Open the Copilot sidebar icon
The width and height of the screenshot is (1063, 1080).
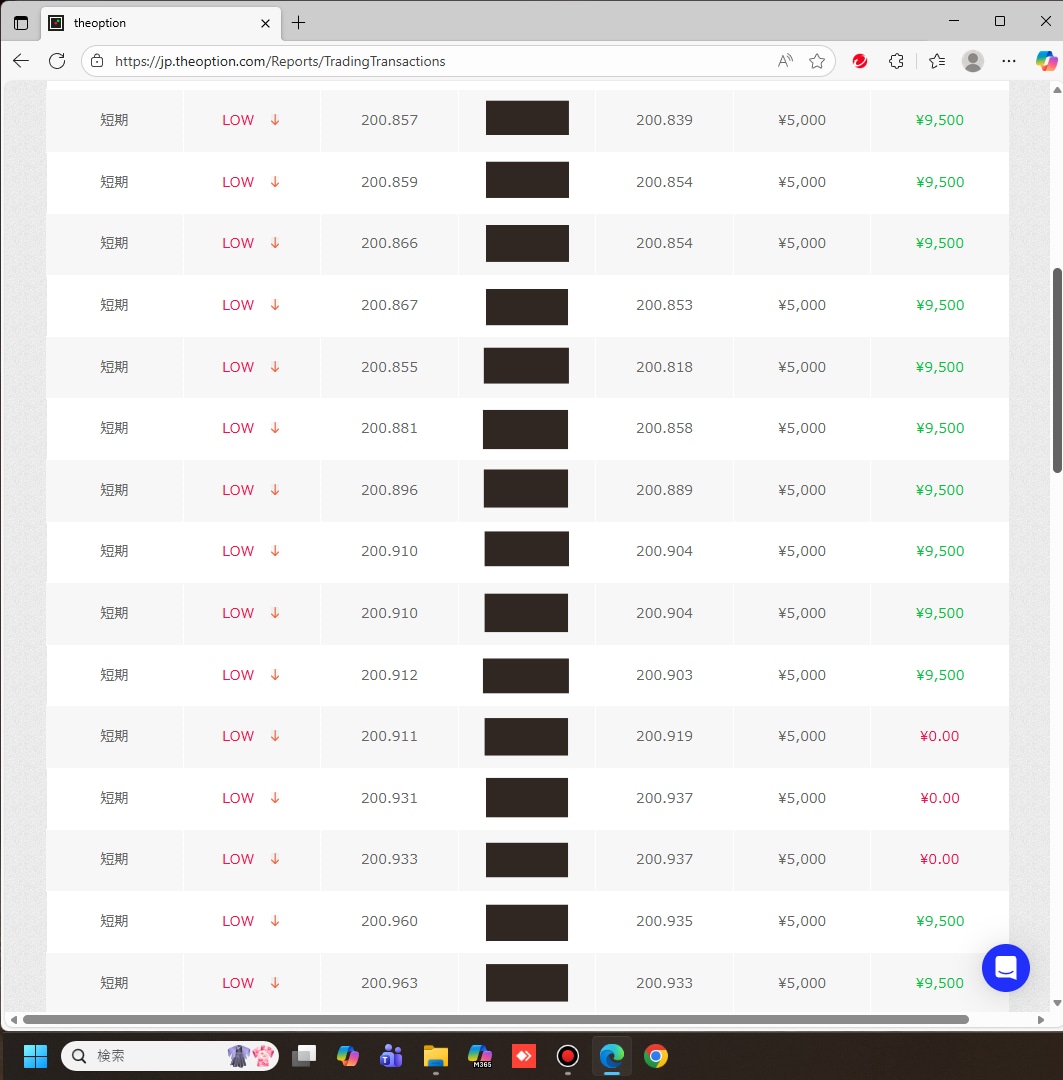pos(1046,61)
